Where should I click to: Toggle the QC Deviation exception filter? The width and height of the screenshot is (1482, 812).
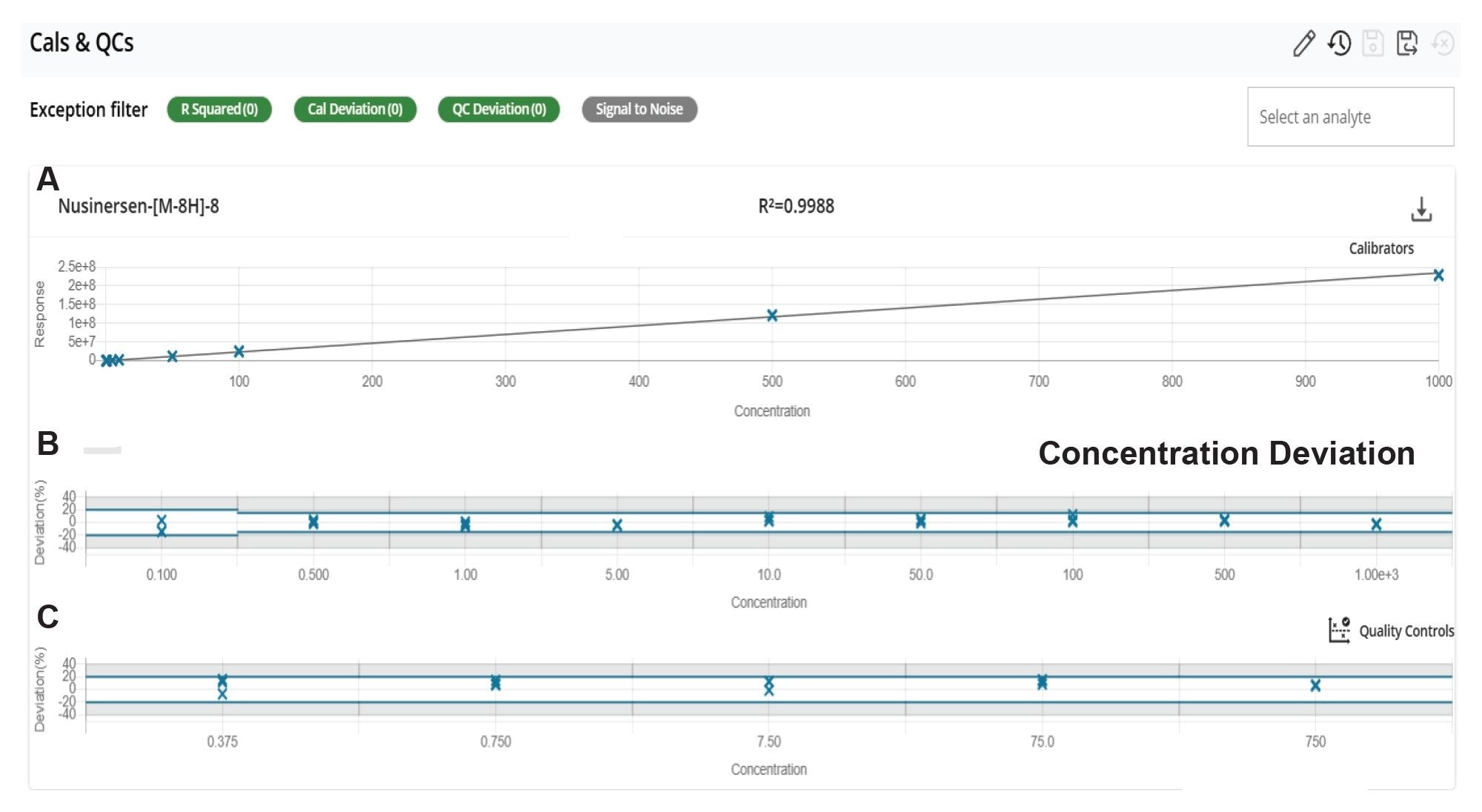(499, 110)
